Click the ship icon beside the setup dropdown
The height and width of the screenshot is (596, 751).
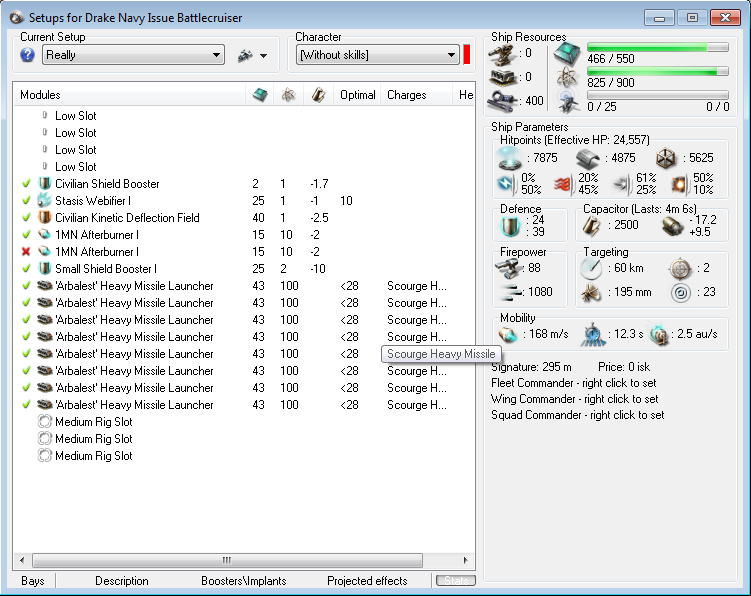point(245,56)
